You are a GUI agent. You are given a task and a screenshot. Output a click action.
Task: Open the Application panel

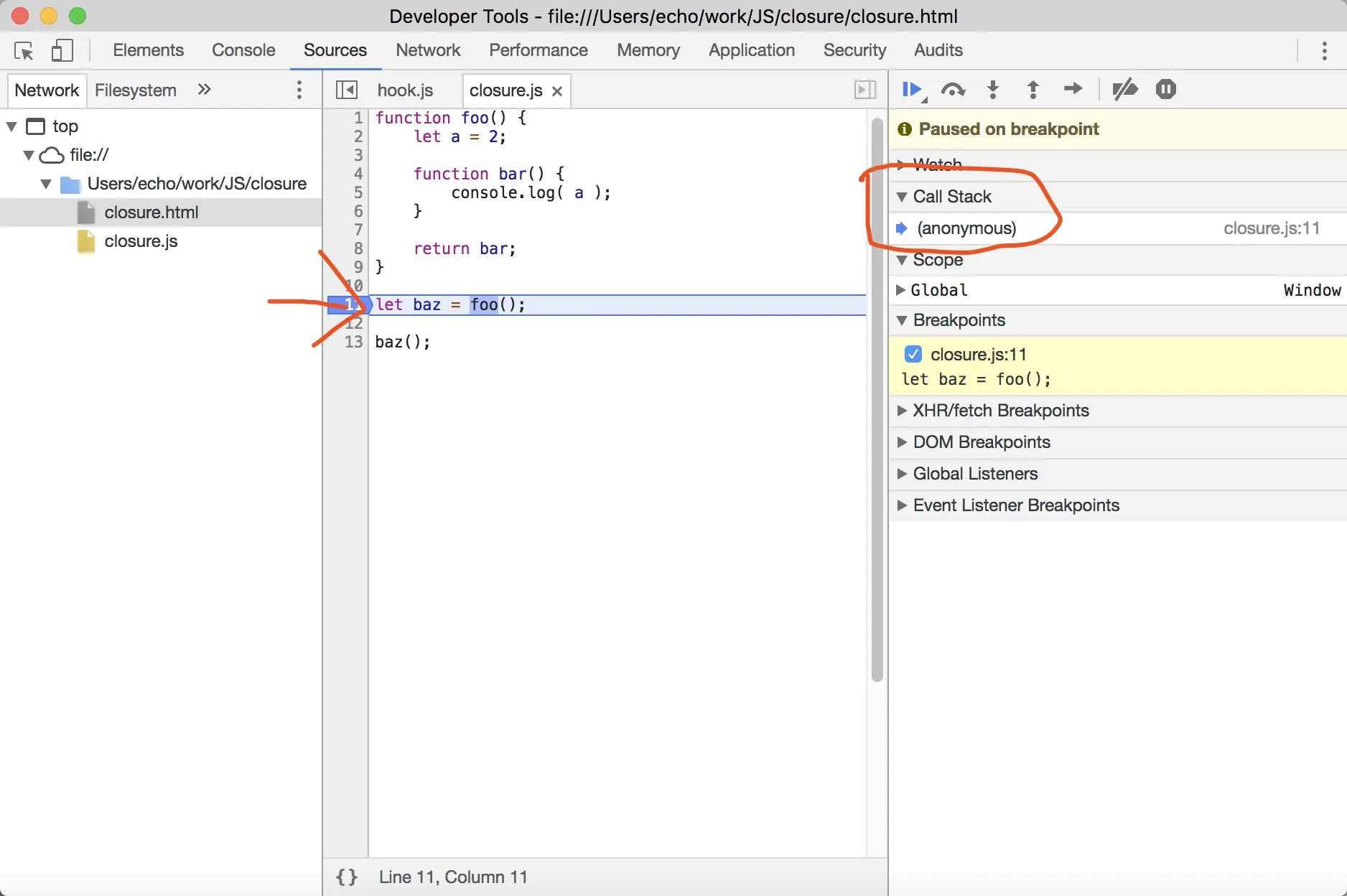752,50
